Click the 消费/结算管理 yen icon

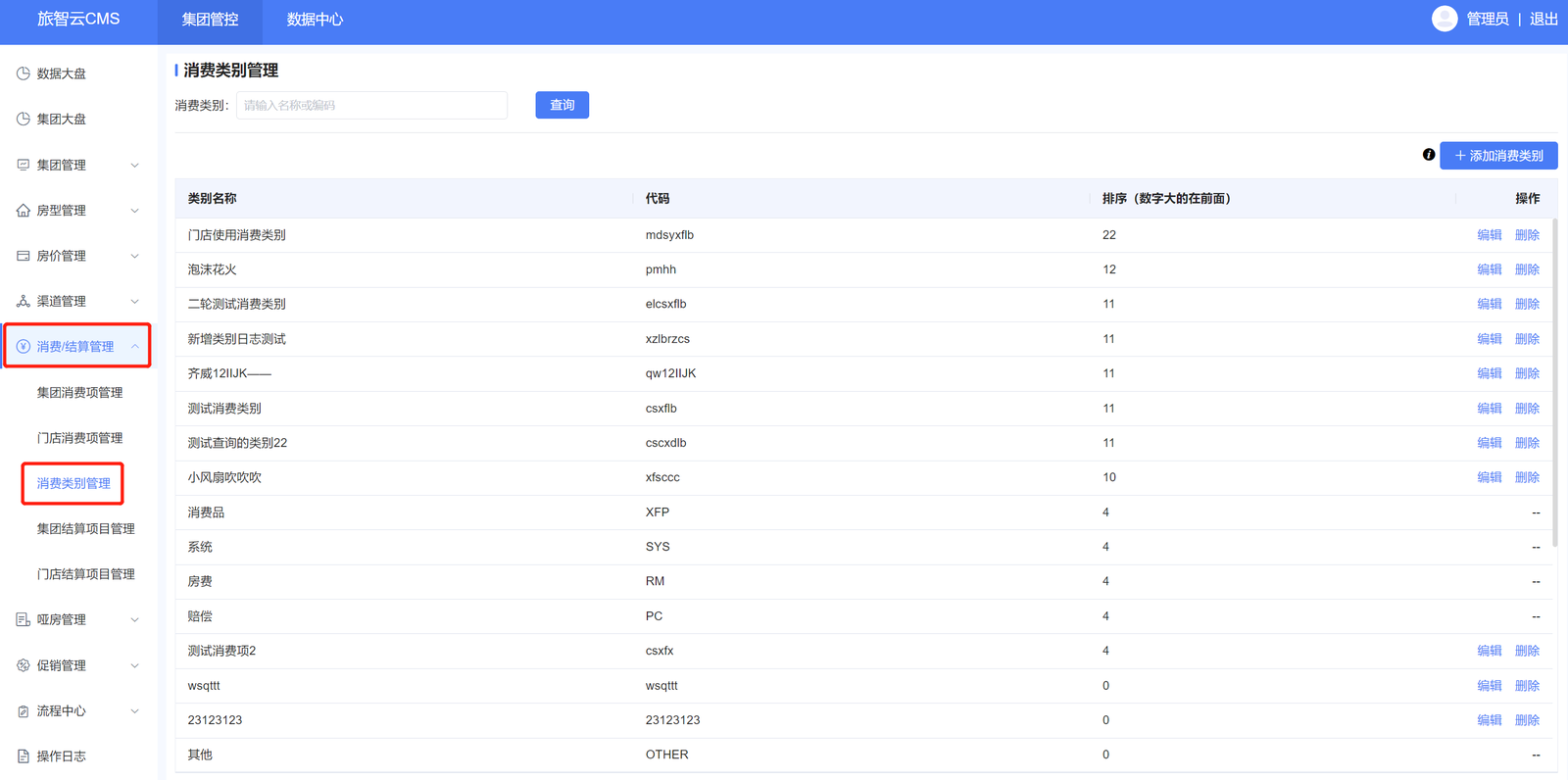[24, 347]
